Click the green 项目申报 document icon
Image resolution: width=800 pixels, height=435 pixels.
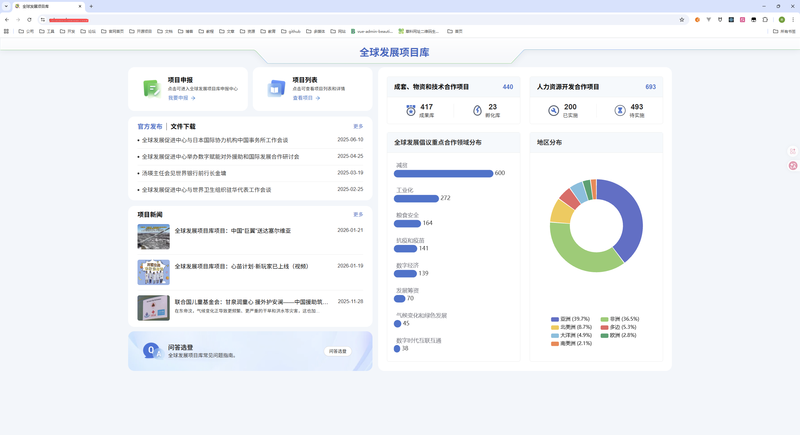[151, 89]
